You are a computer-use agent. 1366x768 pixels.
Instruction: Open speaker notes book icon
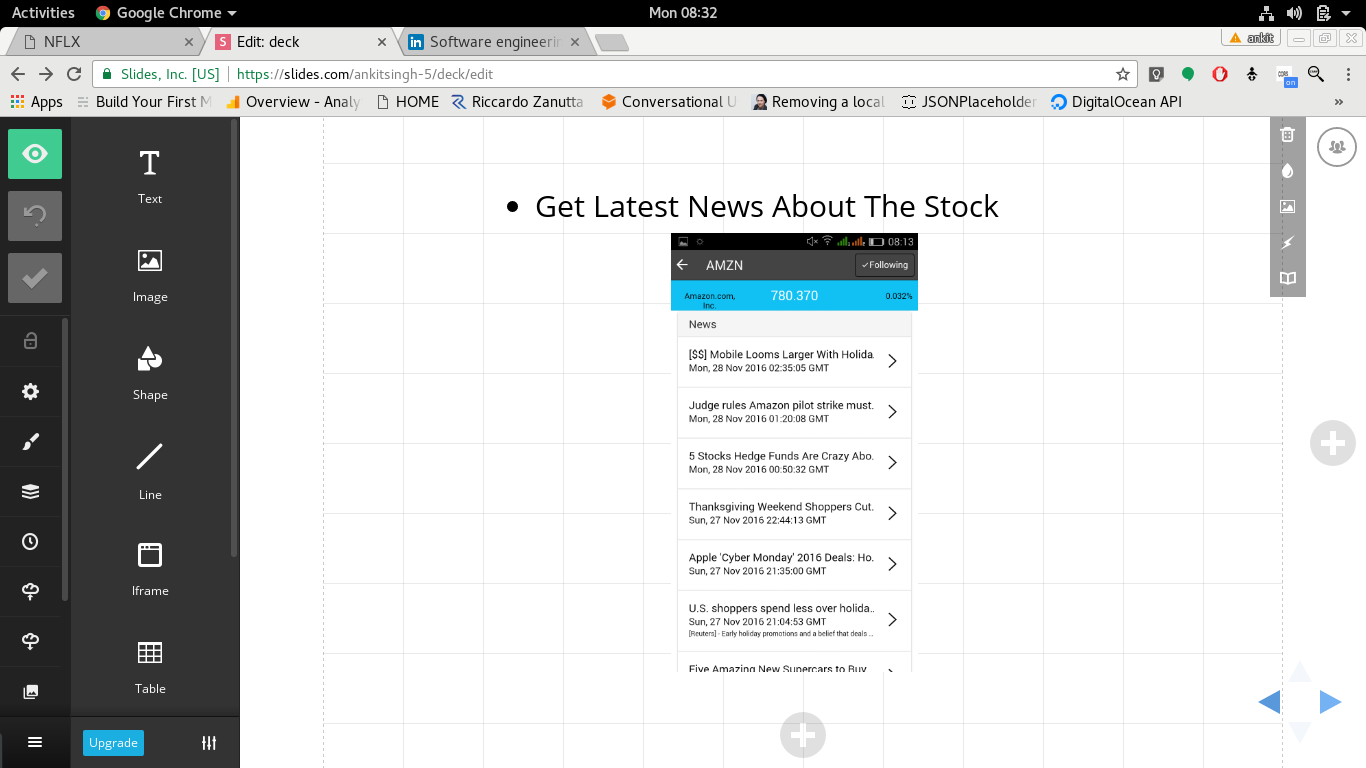point(1288,278)
